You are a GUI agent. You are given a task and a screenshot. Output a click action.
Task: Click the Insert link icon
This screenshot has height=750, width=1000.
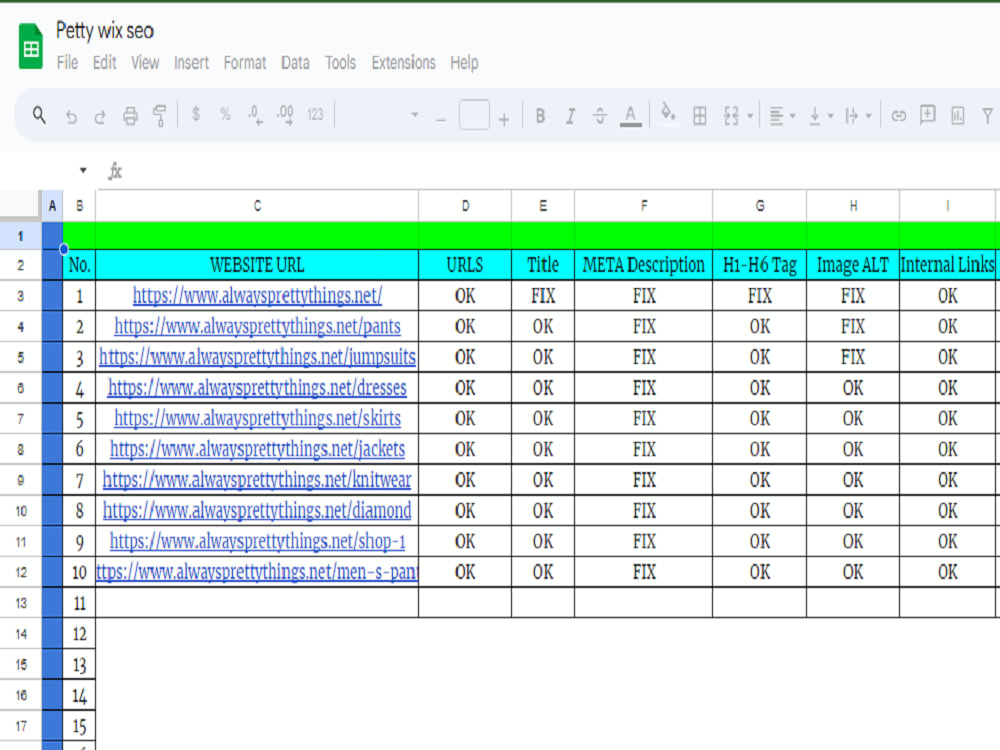click(899, 115)
